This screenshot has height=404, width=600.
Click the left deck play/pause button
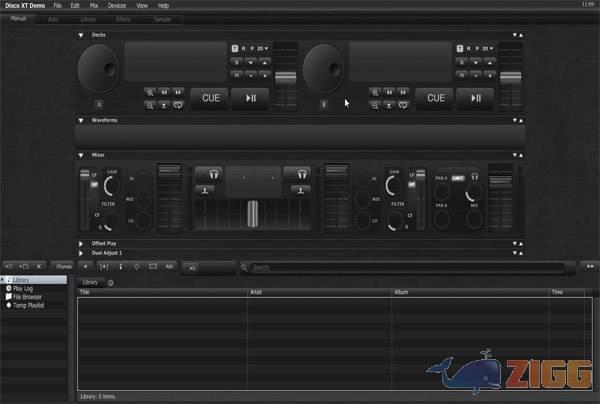coord(250,98)
